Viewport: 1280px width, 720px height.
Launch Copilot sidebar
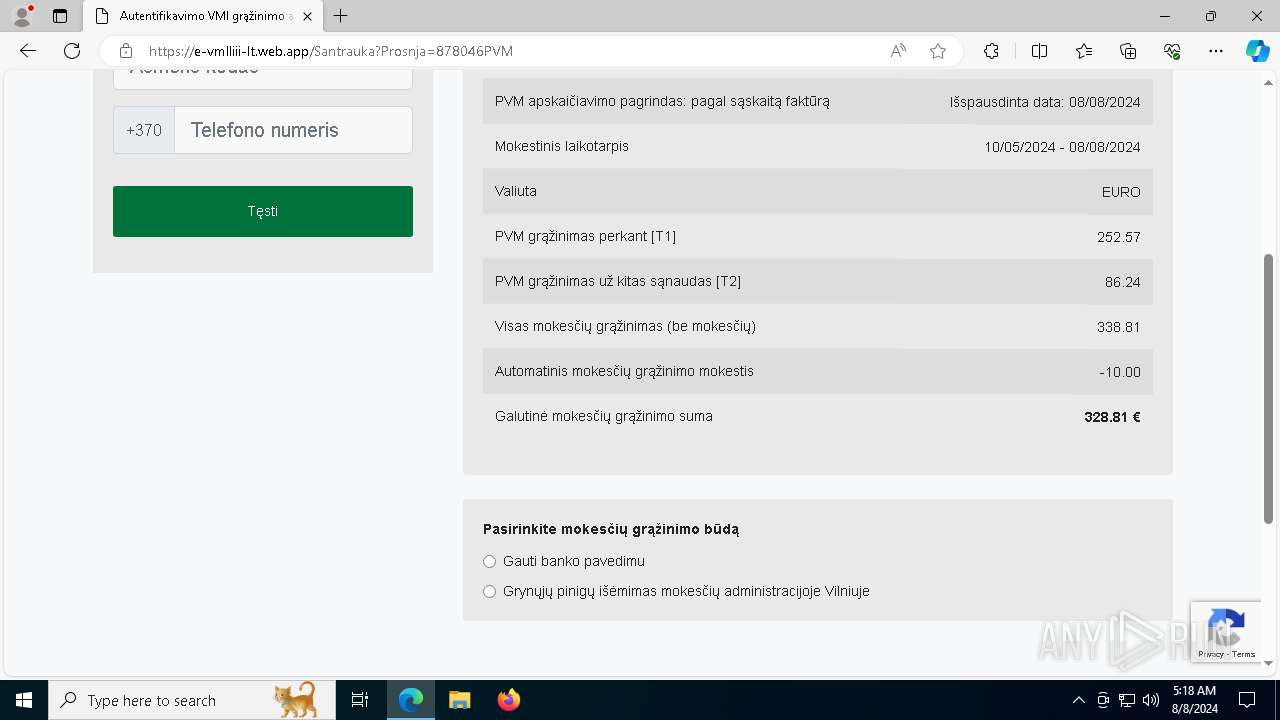[1257, 51]
